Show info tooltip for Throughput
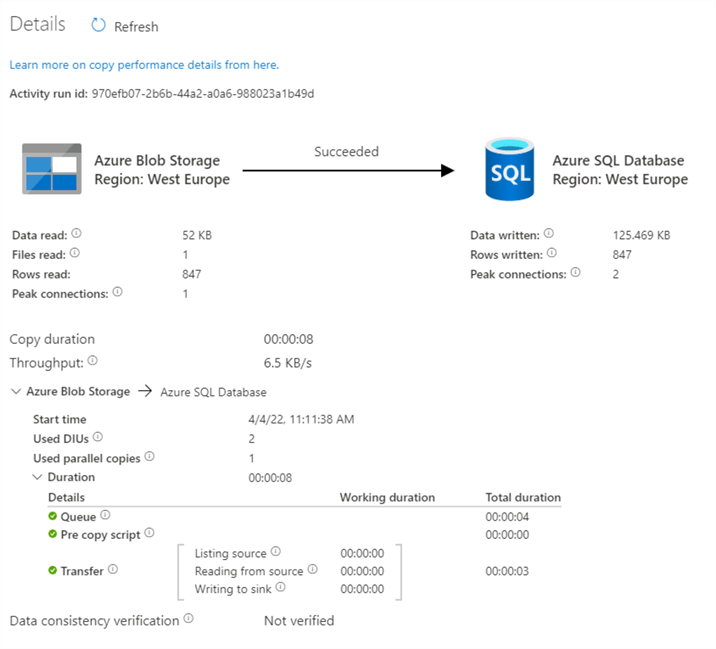Screen dimensions: 716x649 (x=93, y=361)
